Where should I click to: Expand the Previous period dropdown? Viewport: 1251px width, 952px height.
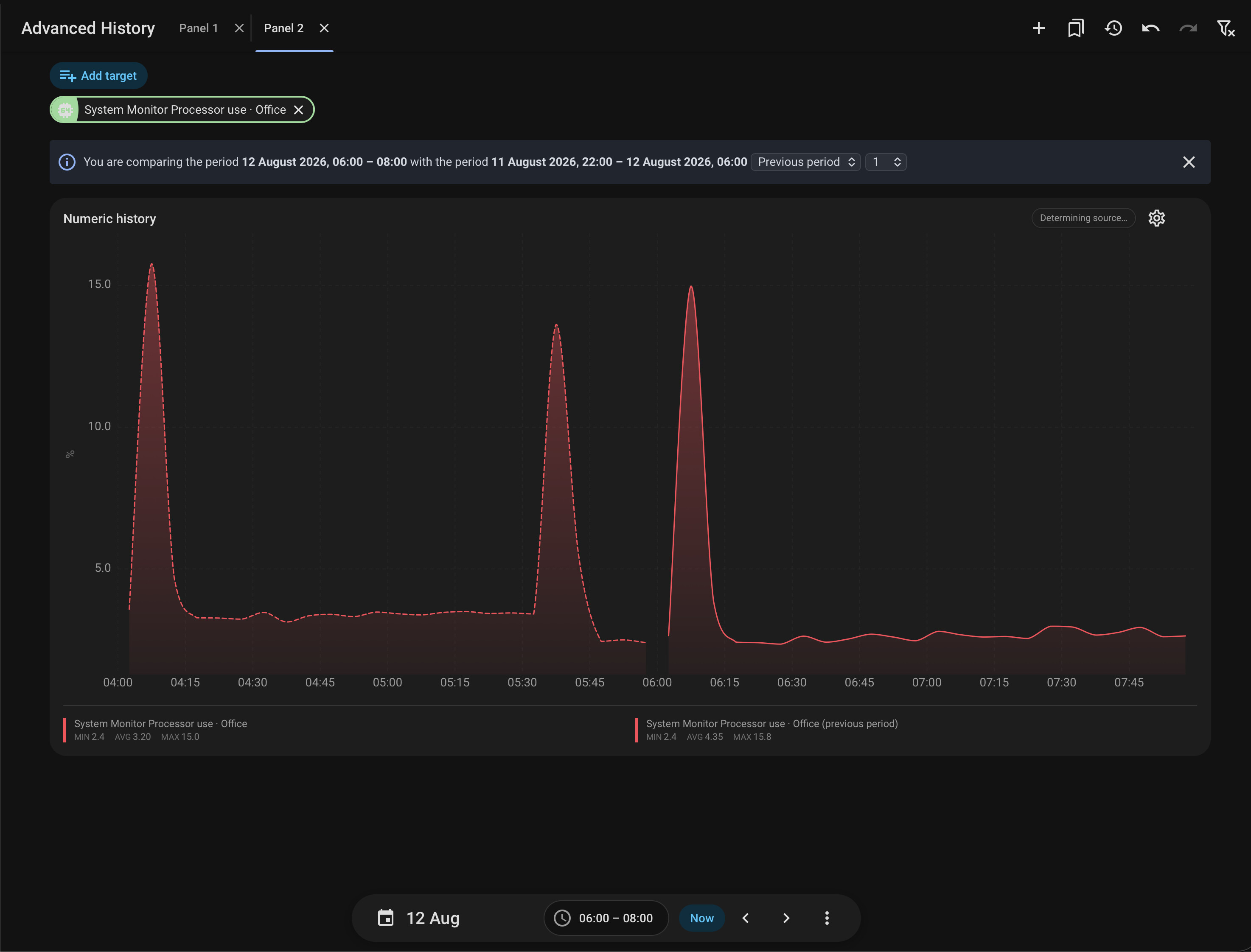(x=805, y=162)
